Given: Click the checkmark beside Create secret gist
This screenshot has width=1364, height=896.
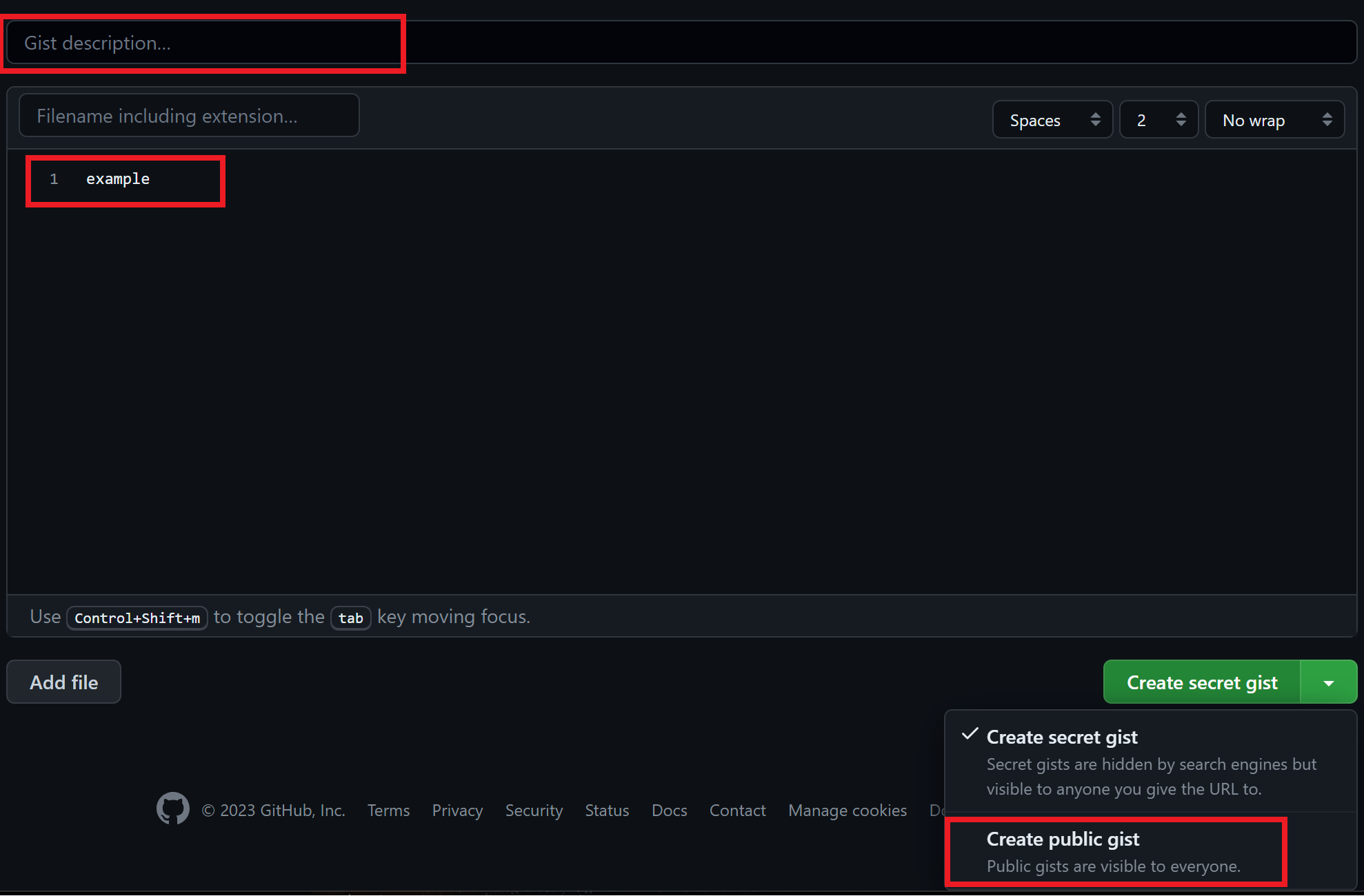Looking at the screenshot, I should (970, 734).
